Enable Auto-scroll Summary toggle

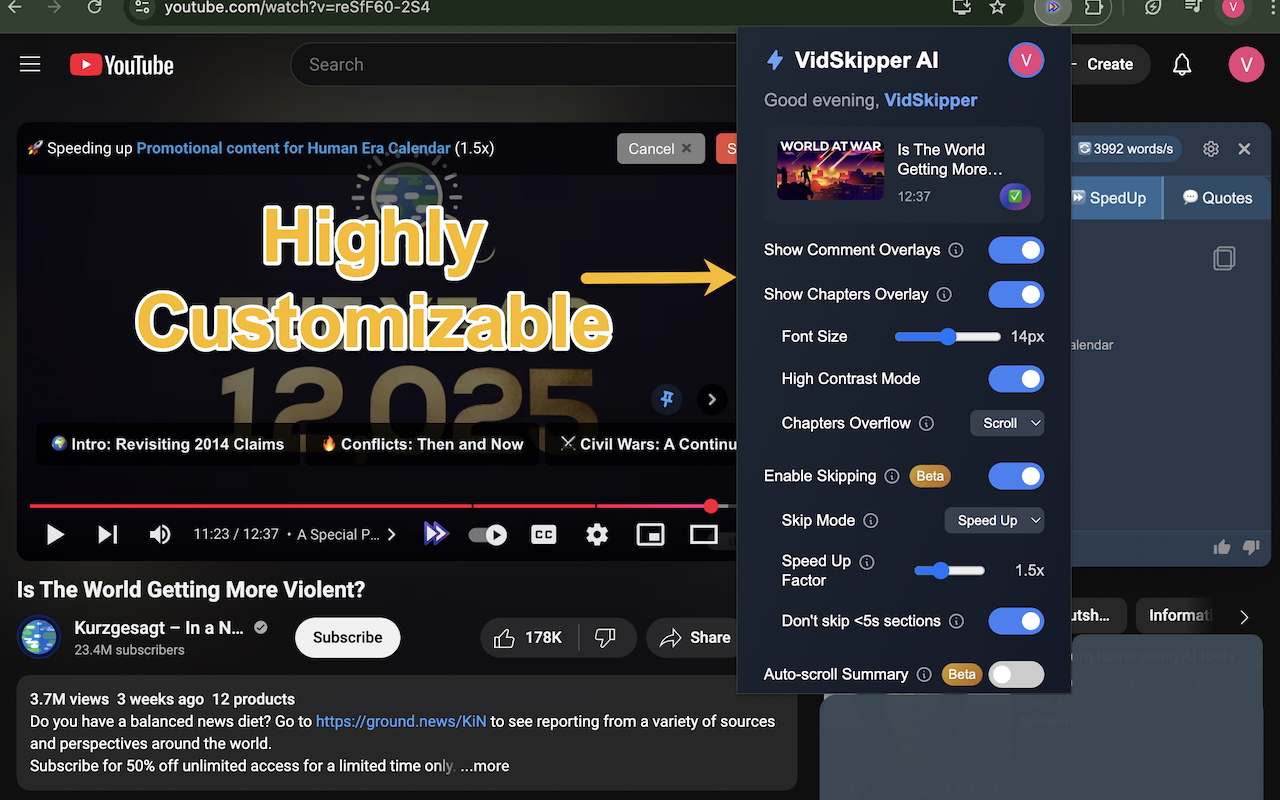point(1015,675)
